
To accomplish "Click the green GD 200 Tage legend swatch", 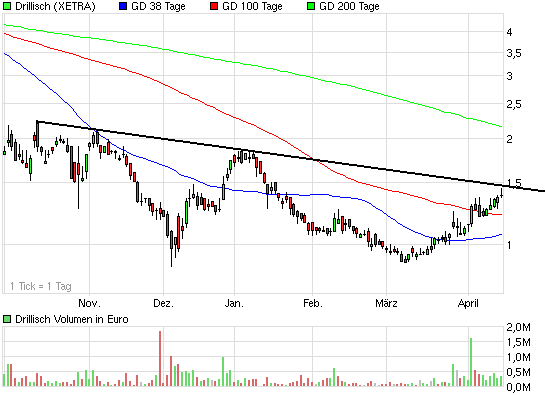I will [311, 6].
